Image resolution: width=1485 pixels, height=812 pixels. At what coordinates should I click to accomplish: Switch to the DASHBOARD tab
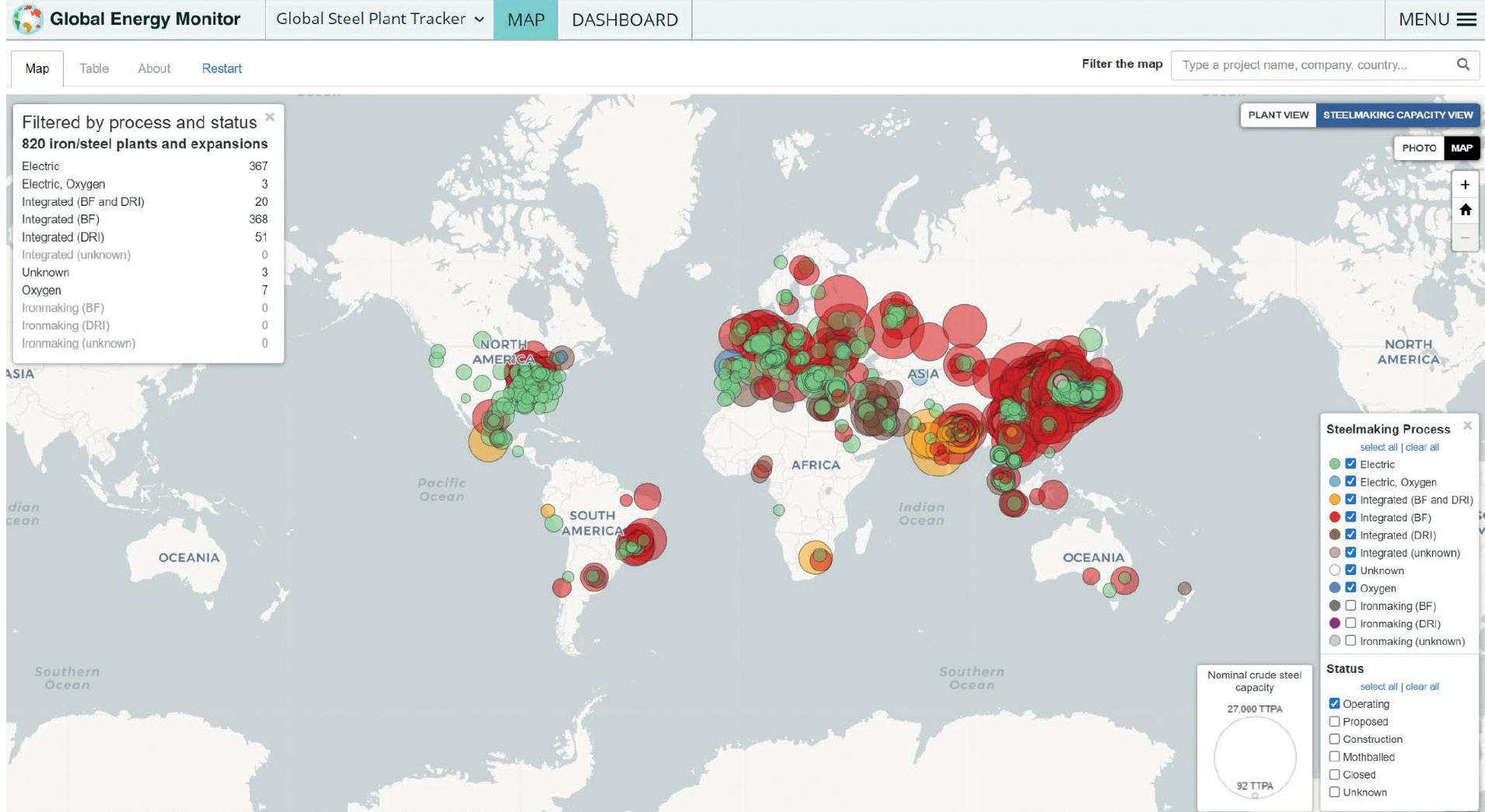point(625,19)
